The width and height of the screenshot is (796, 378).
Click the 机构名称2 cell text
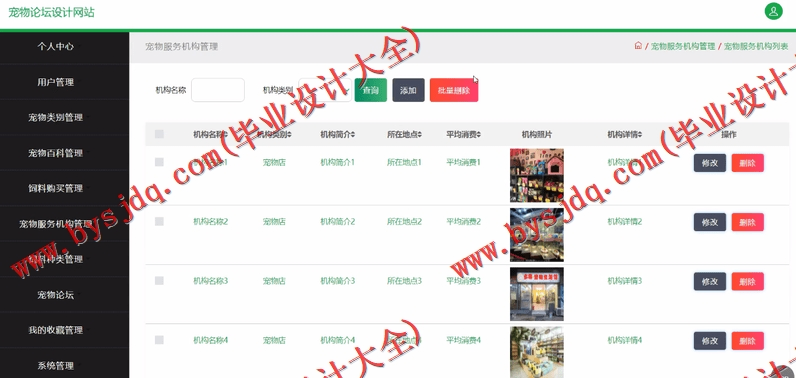pyautogui.click(x=211, y=222)
